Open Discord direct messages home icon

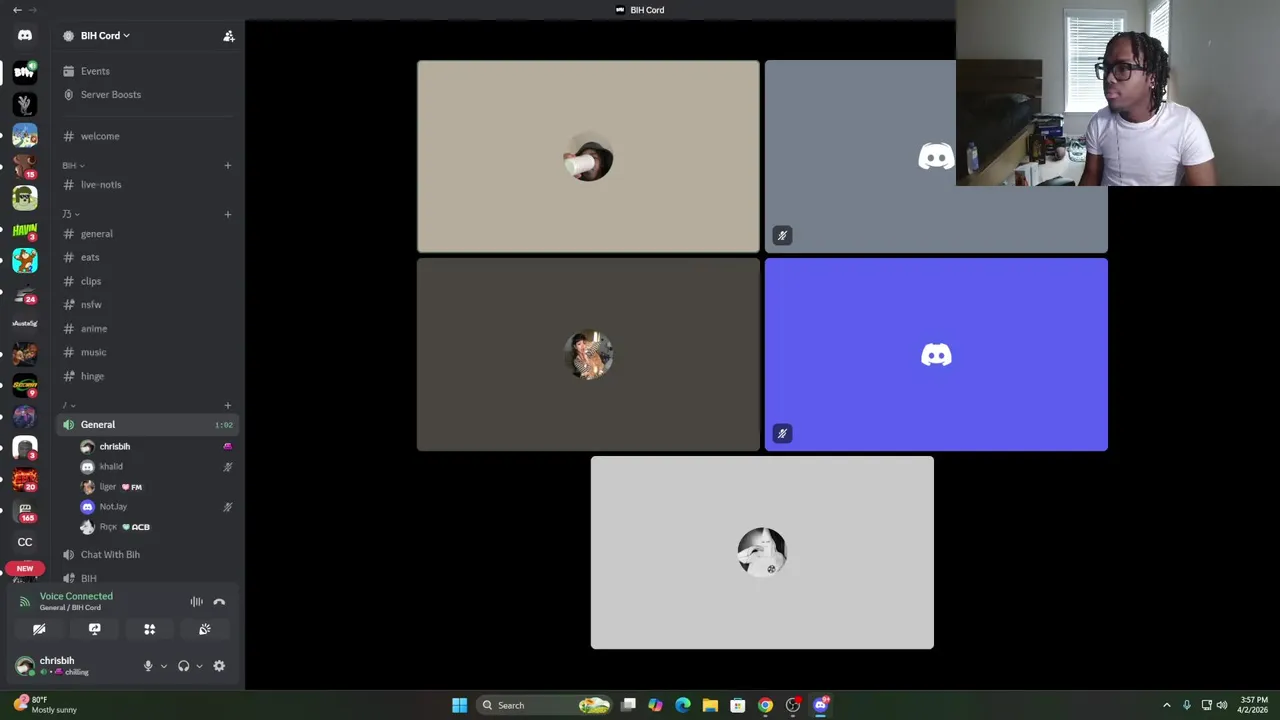click(x=25, y=36)
